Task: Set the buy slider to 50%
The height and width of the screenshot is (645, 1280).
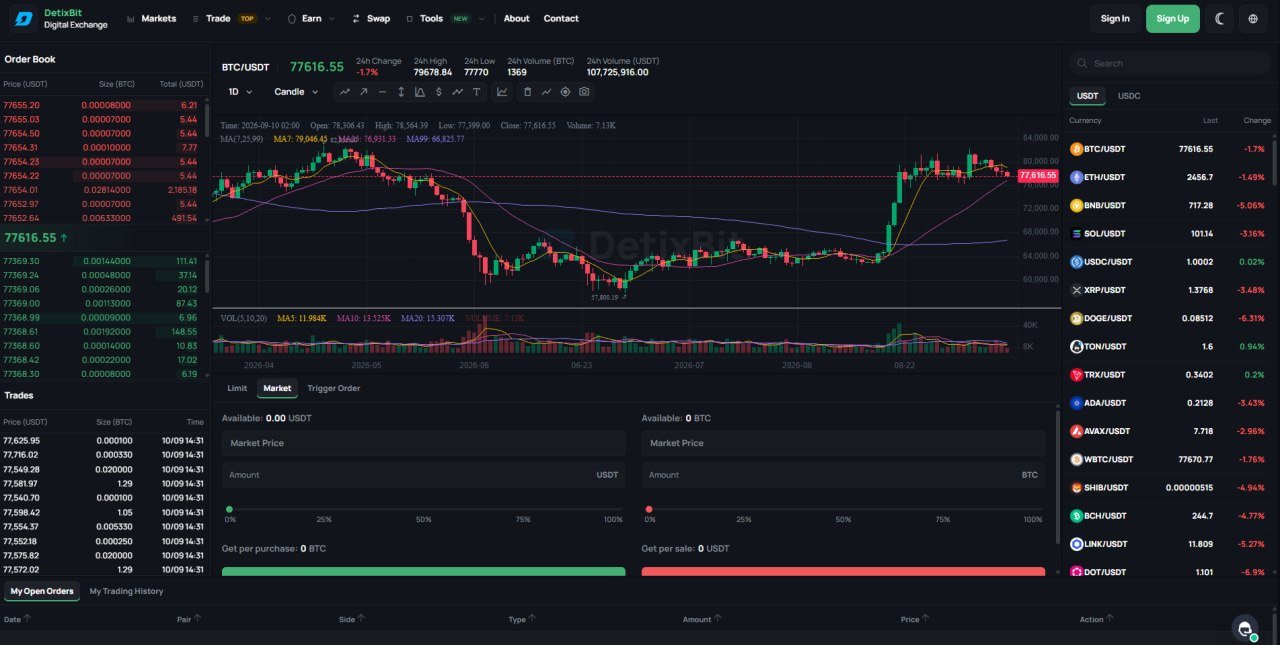Action: click(424, 509)
